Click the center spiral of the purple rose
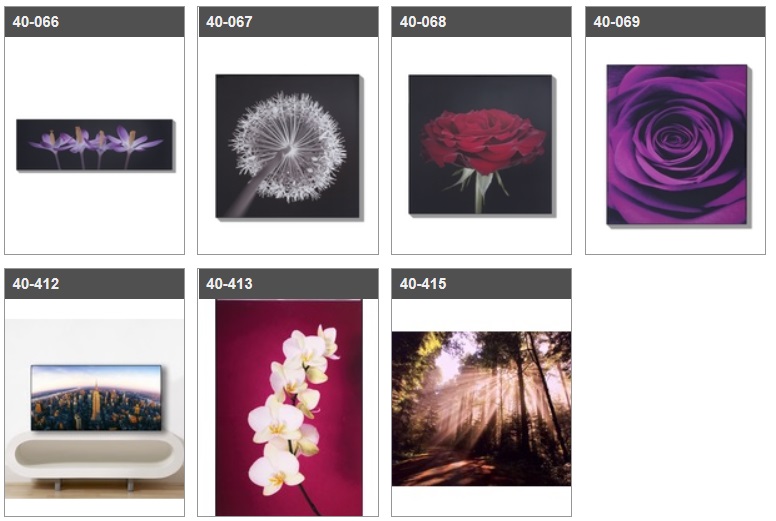 672,138
